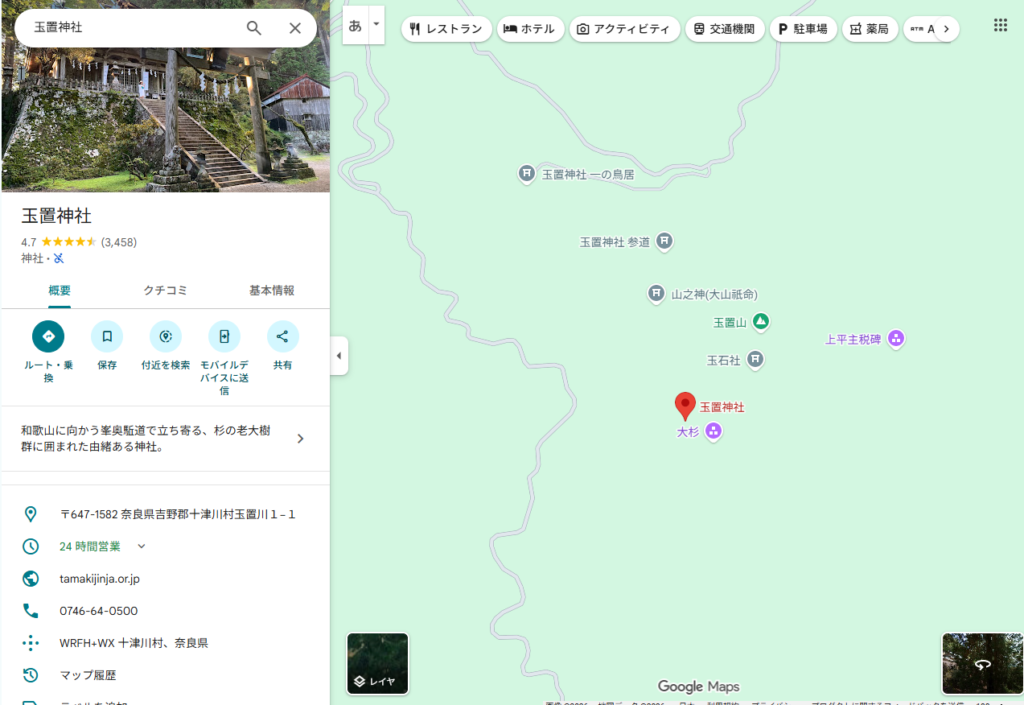Click the search magnifier icon
Image resolution: width=1024 pixels, height=705 pixels.
click(254, 28)
